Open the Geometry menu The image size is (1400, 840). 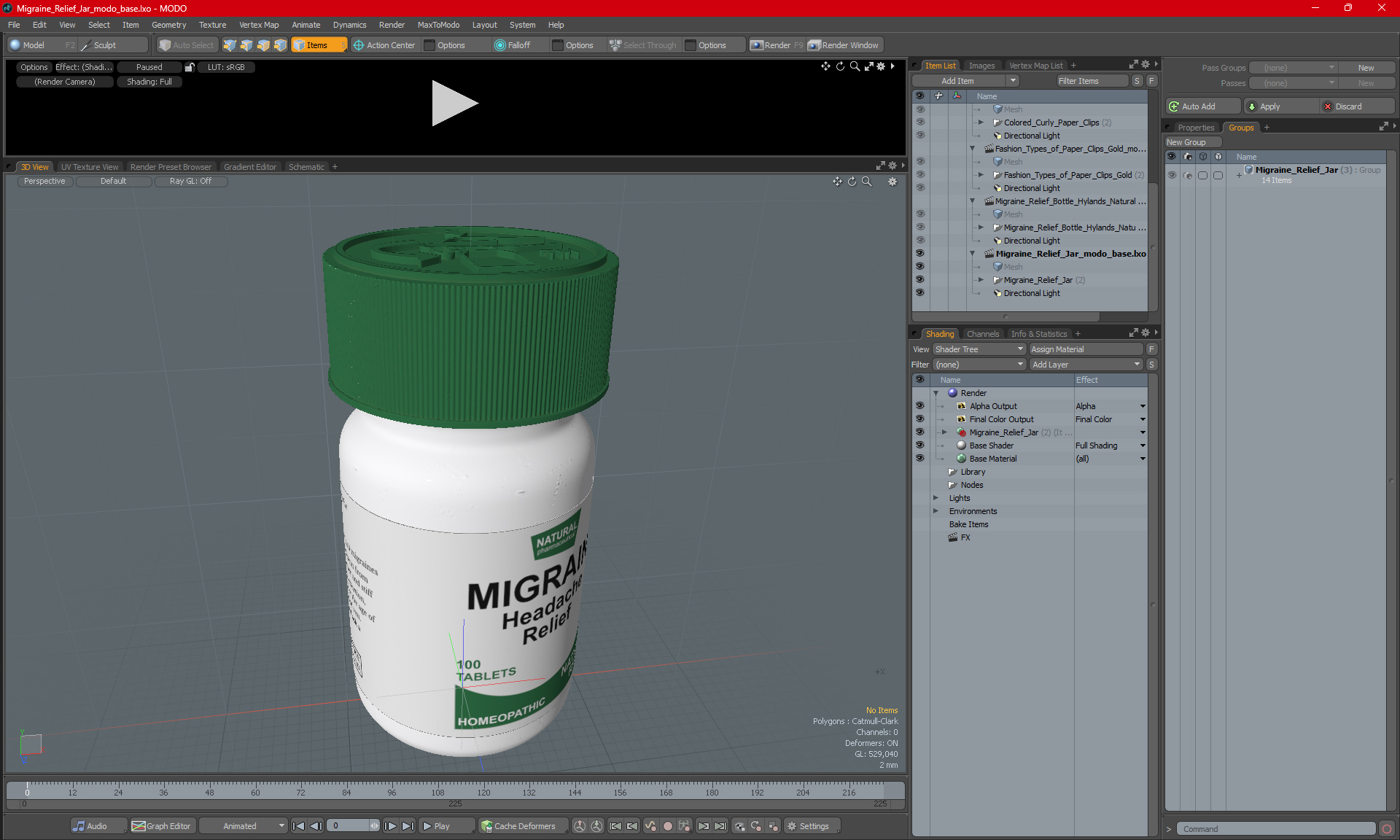point(168,25)
